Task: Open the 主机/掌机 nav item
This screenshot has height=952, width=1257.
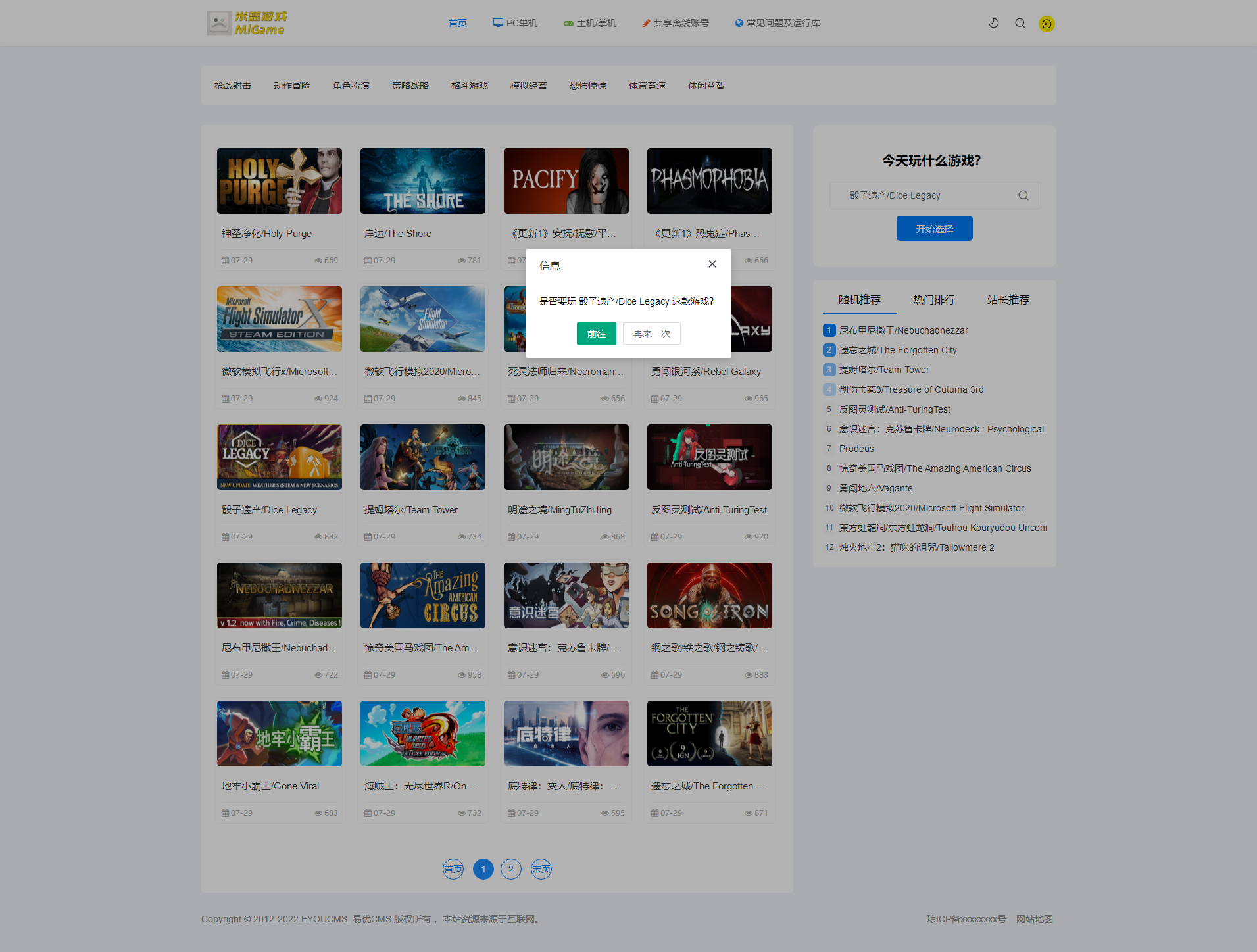Action: pos(590,23)
